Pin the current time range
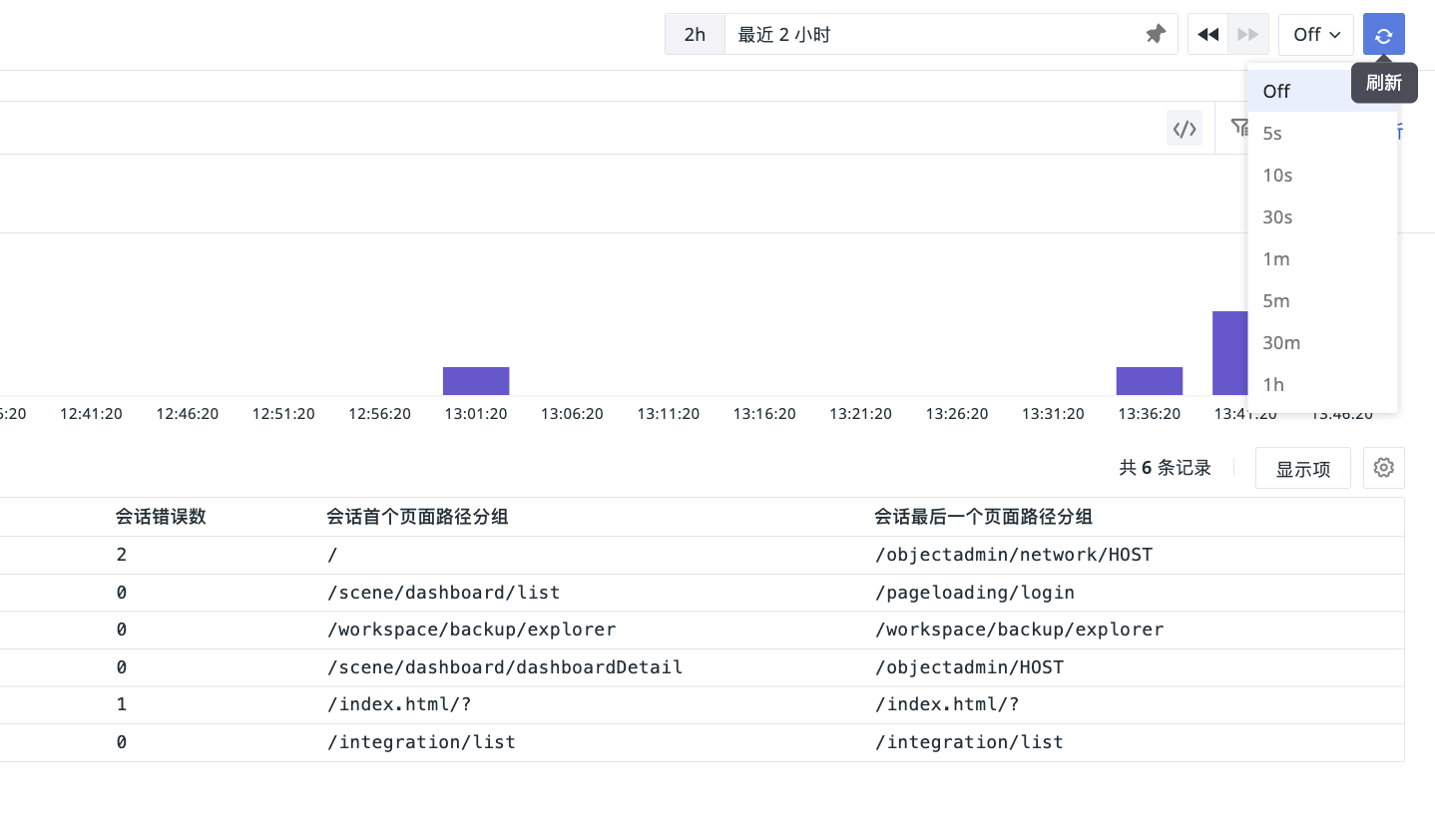This screenshot has width=1435, height=840. pos(1155,35)
